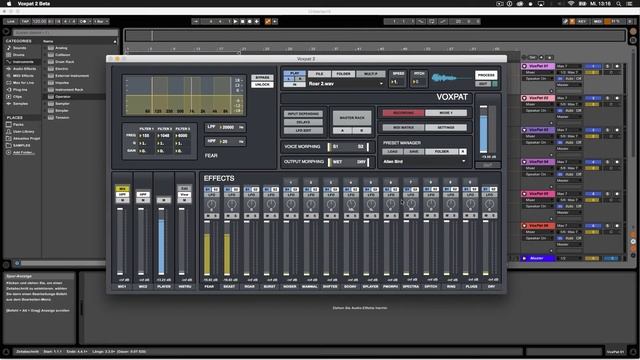This screenshot has height=360, width=640.
Task: Open the Sounds category in Ableton browser
Action: 19,48
